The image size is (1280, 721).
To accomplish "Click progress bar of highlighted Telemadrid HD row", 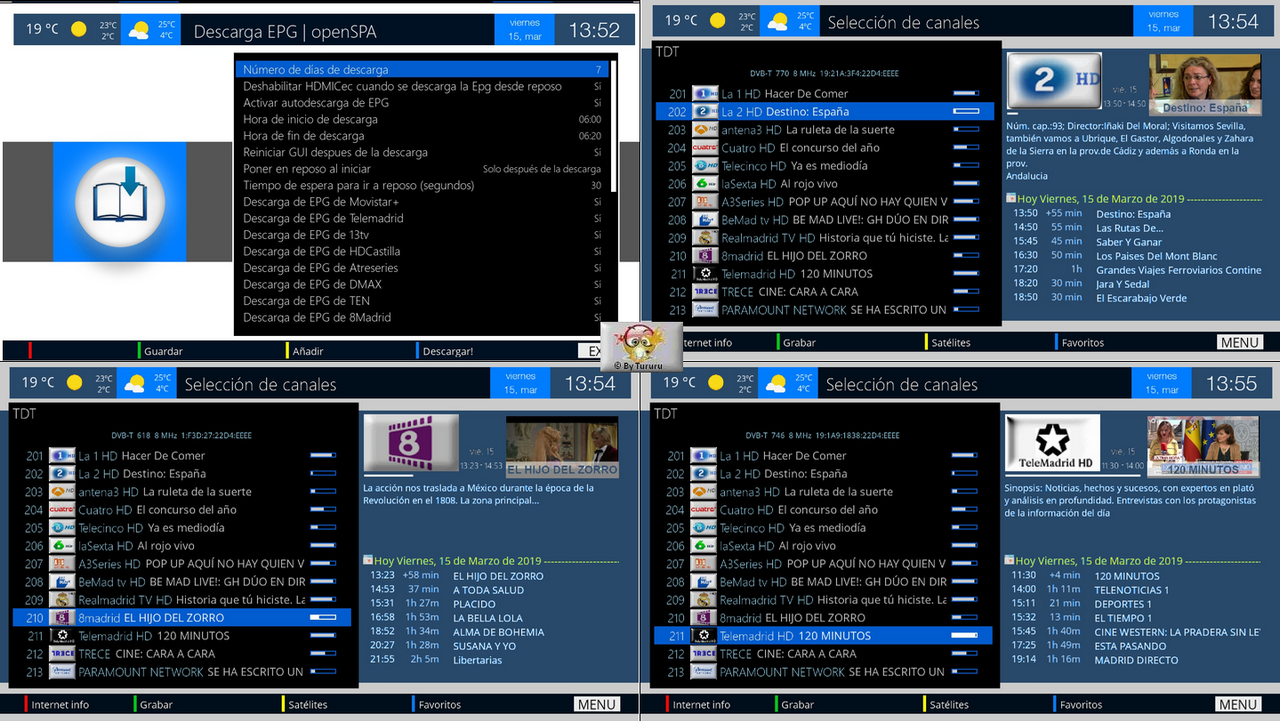I will 964,636.
